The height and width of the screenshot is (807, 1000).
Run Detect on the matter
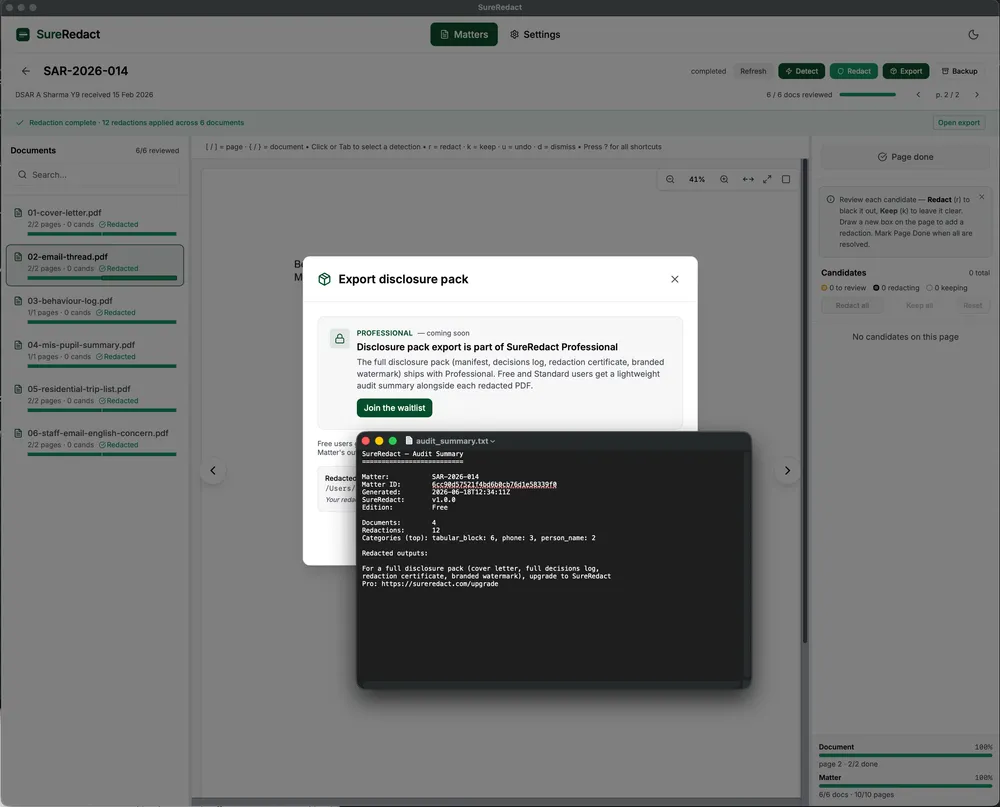802,71
